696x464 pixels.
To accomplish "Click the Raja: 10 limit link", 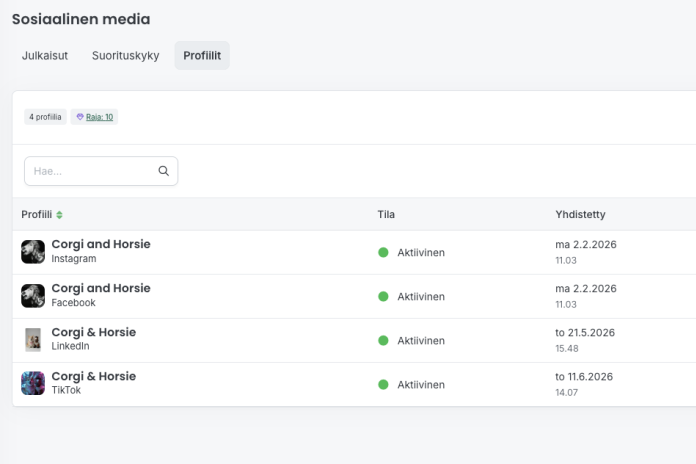I will point(99,117).
